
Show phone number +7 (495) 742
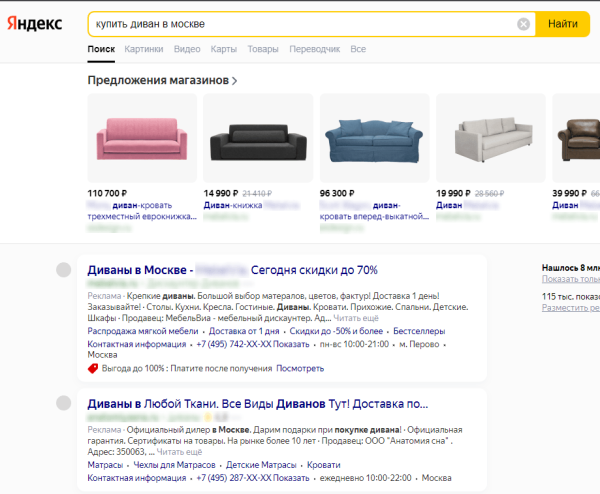(x=253, y=344)
